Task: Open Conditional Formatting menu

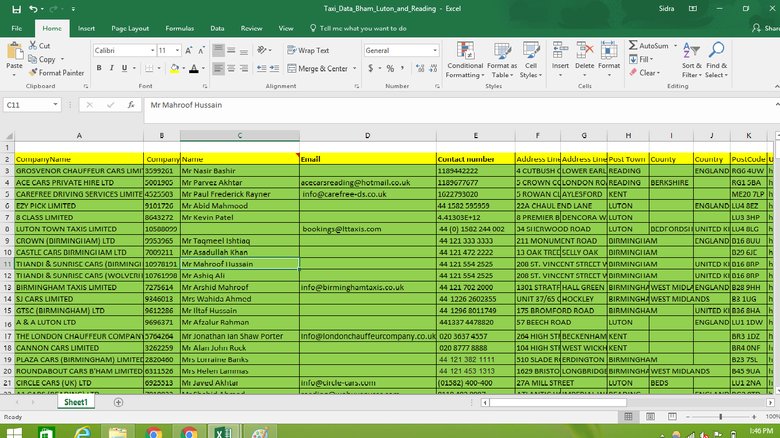Action: coord(465,60)
